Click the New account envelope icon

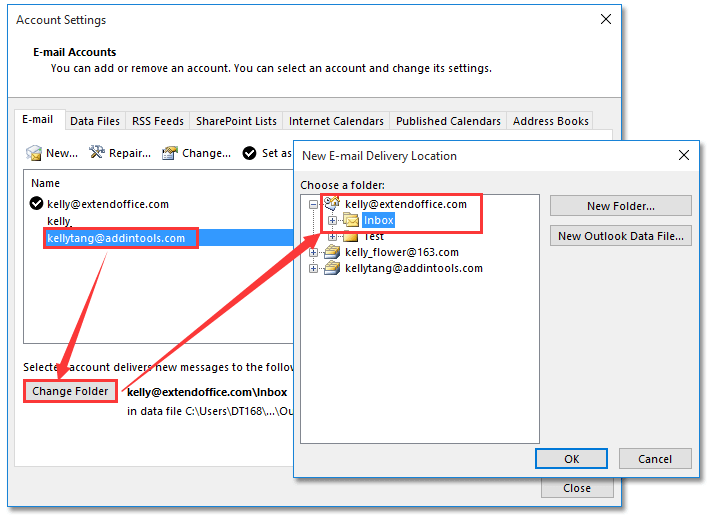click(34, 153)
